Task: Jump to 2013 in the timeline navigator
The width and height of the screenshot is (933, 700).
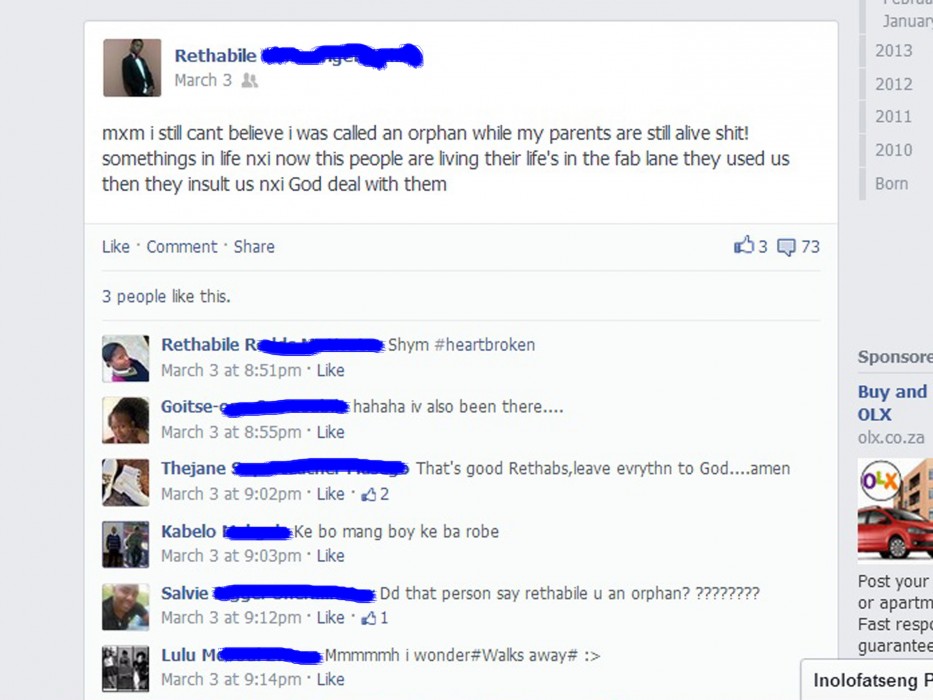Action: coord(894,51)
